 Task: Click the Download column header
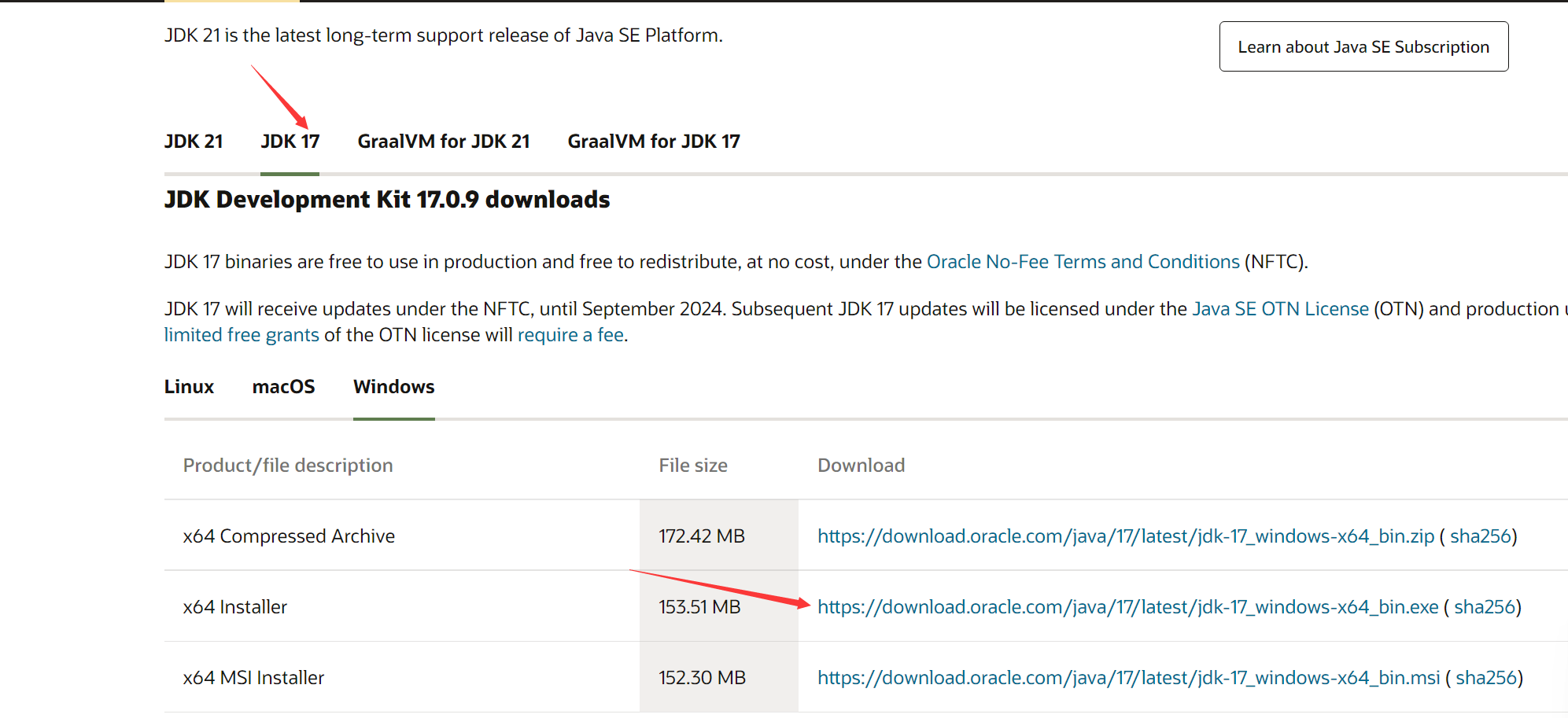click(x=861, y=466)
